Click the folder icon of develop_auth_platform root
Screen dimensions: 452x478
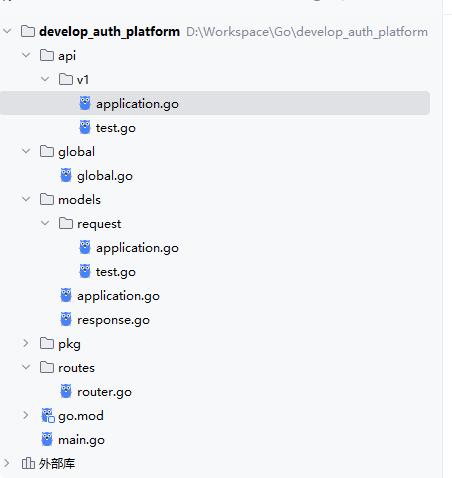click(x=28, y=31)
